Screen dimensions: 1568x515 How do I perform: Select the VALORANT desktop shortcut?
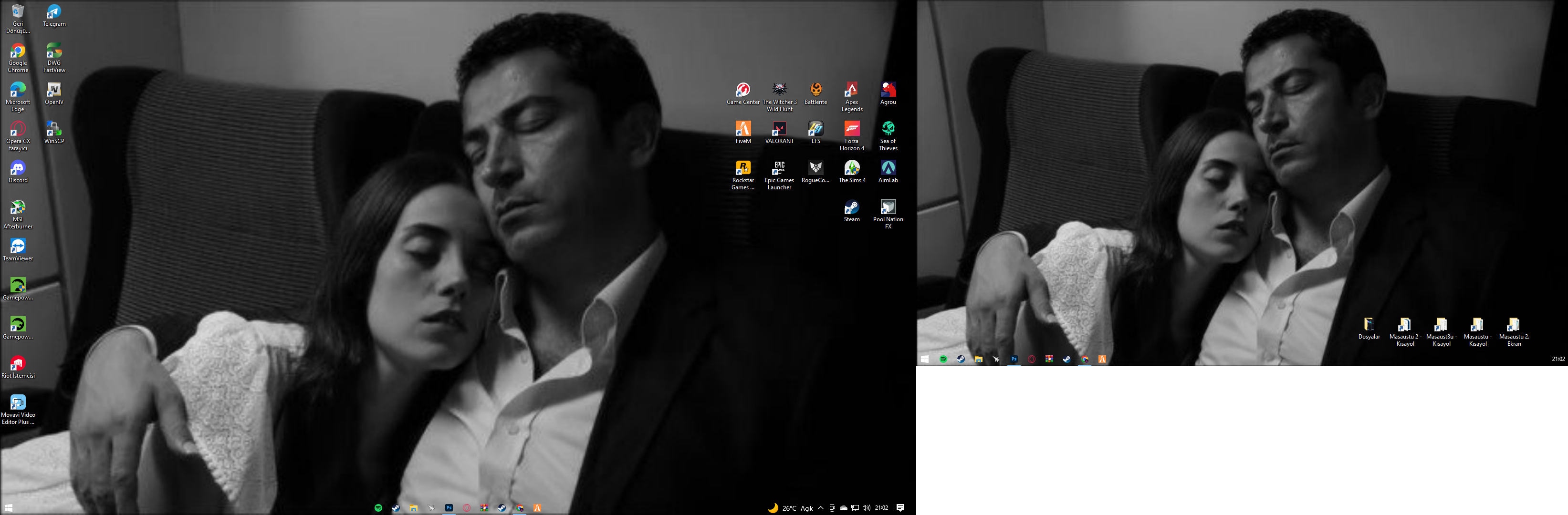pyautogui.click(x=779, y=133)
